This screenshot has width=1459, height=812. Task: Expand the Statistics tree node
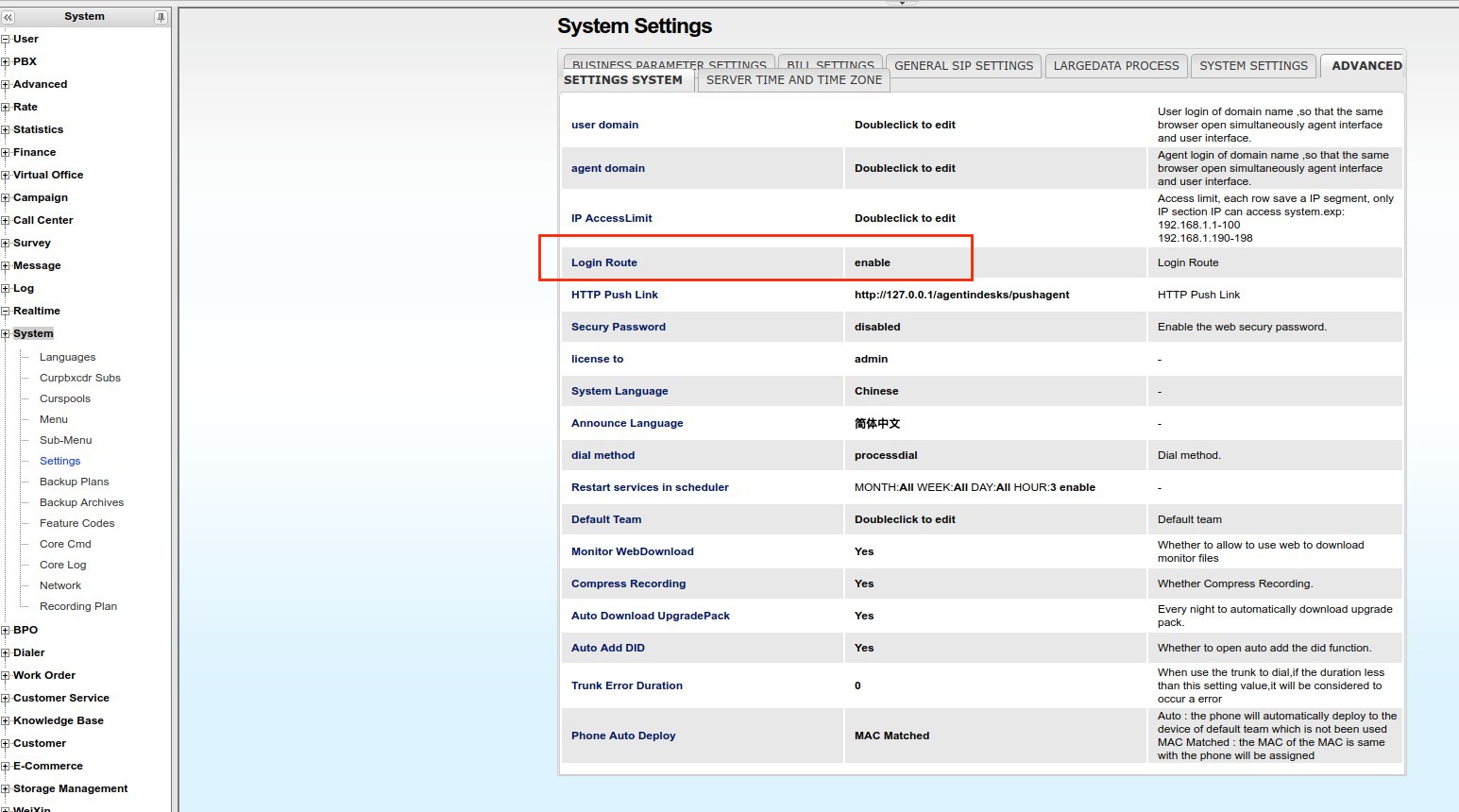6,130
